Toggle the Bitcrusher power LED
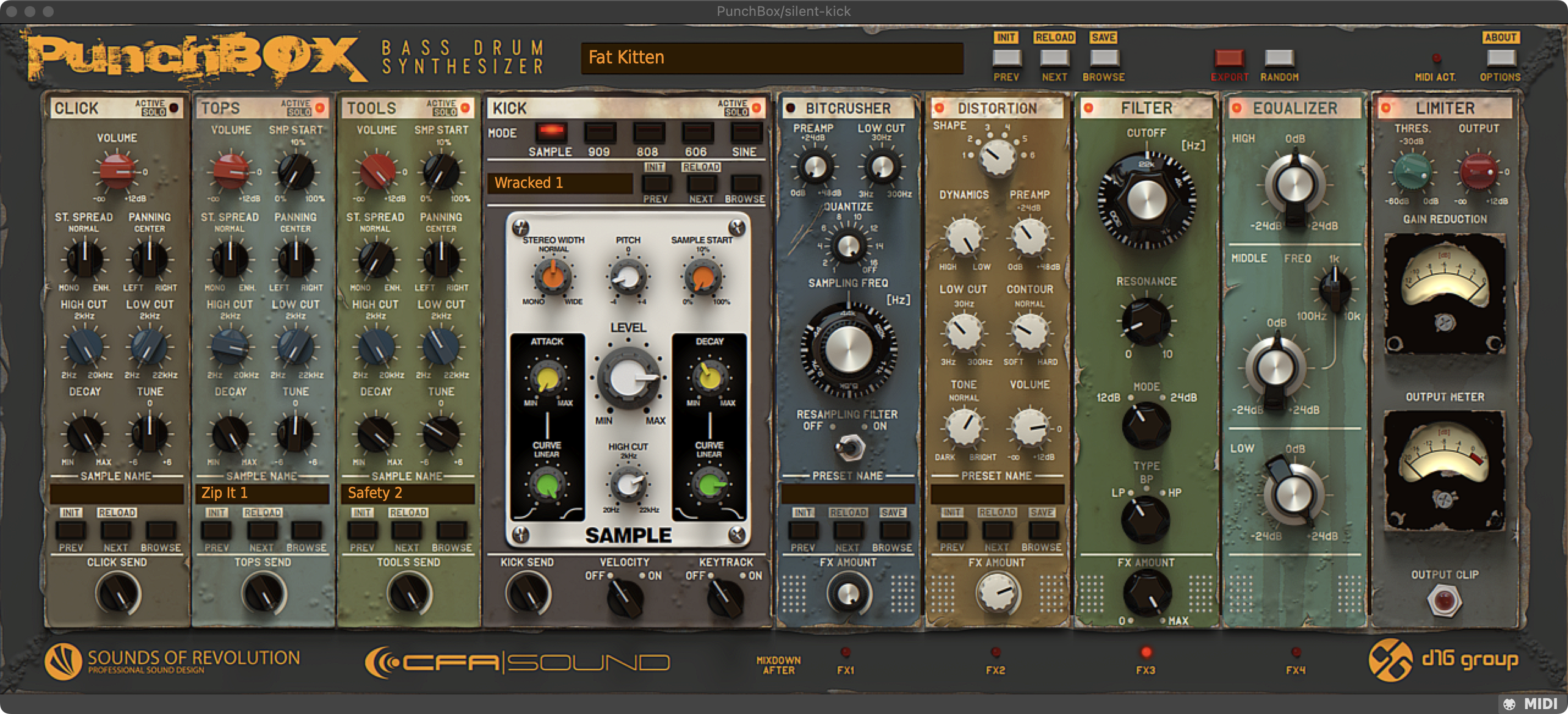1568x714 pixels. click(x=791, y=108)
